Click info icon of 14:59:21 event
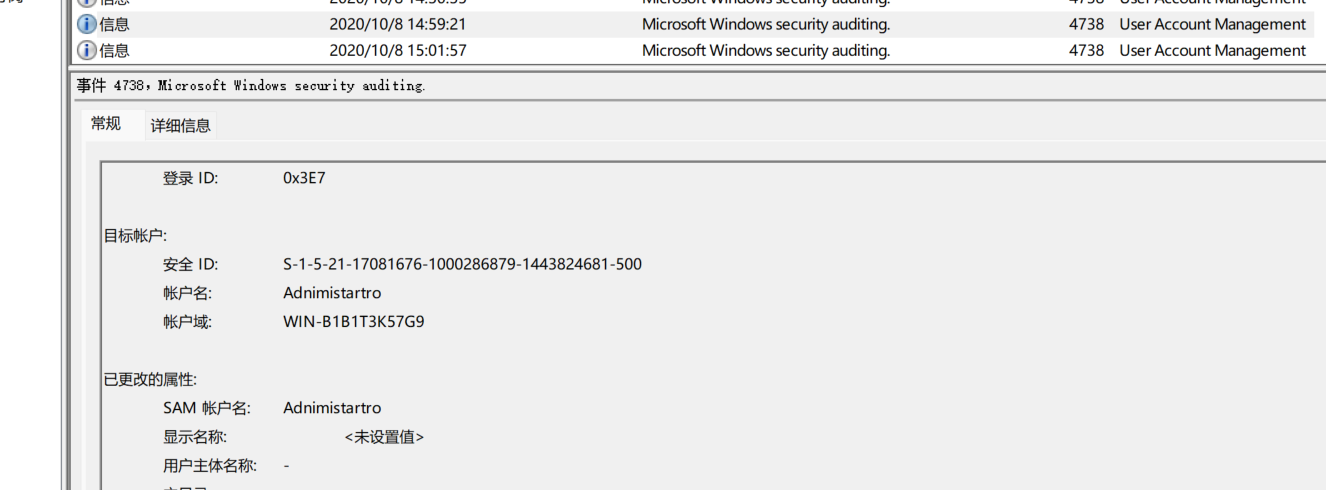This screenshot has height=490, width=1326. point(87,24)
